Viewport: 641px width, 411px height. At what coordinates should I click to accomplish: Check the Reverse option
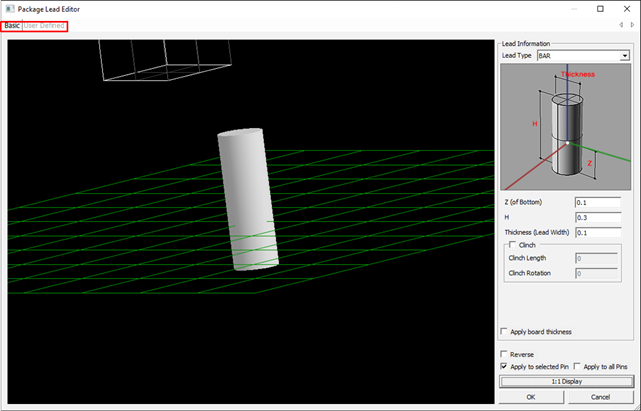pyautogui.click(x=503, y=354)
